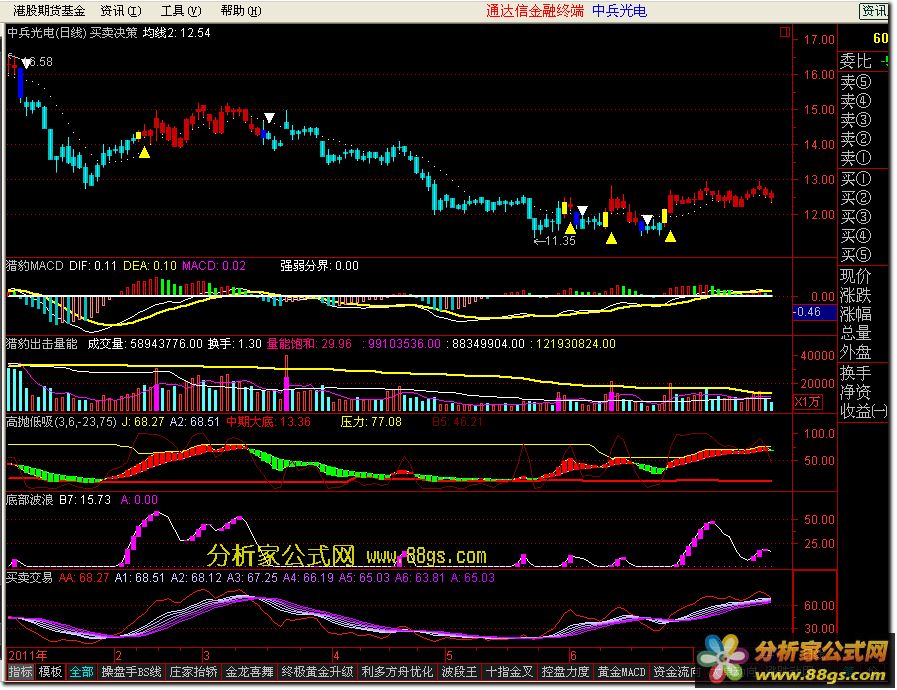Switch to the 终极黄金升级 indicator tab

[317, 672]
